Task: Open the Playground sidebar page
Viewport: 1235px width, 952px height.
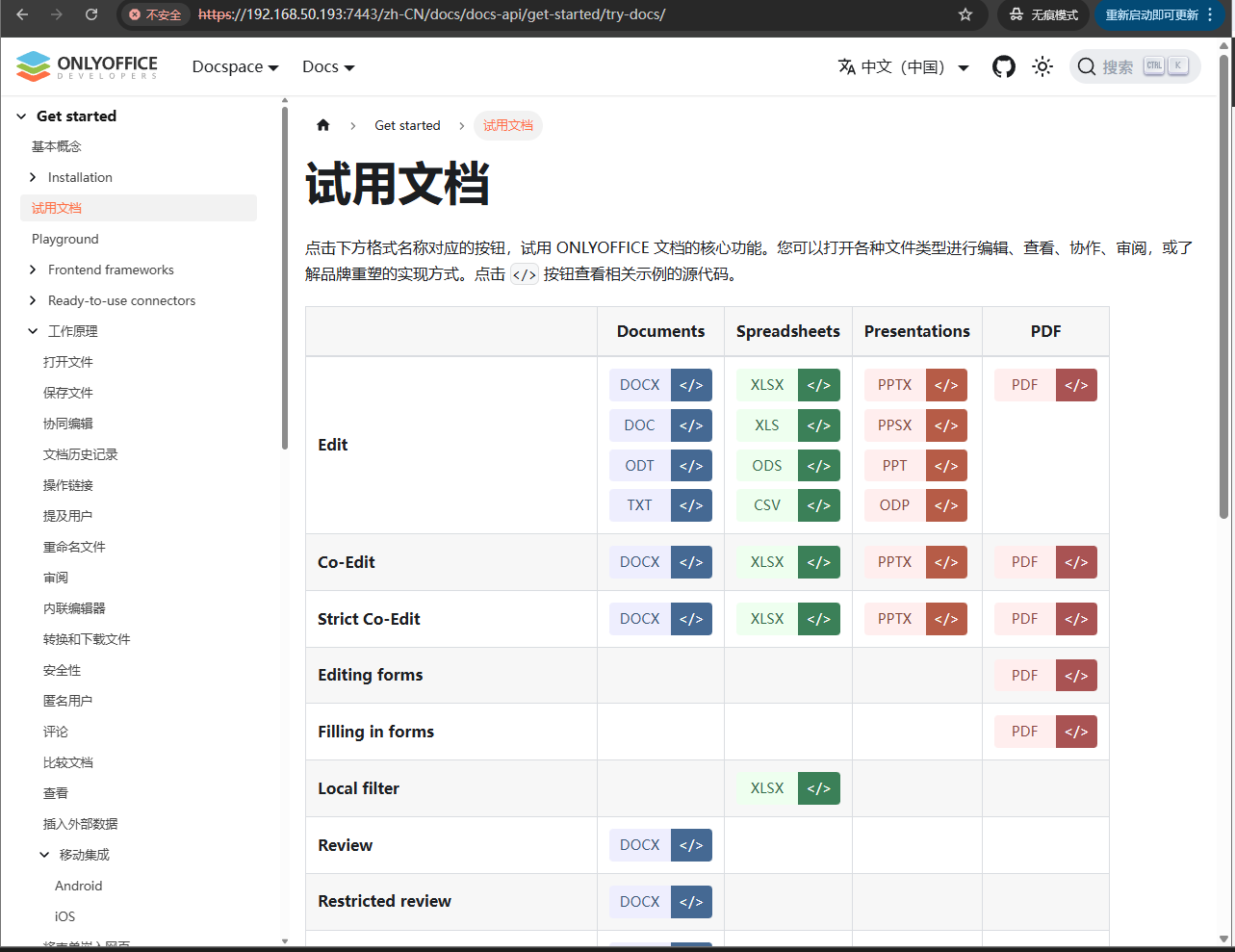Action: pyautogui.click(x=65, y=239)
